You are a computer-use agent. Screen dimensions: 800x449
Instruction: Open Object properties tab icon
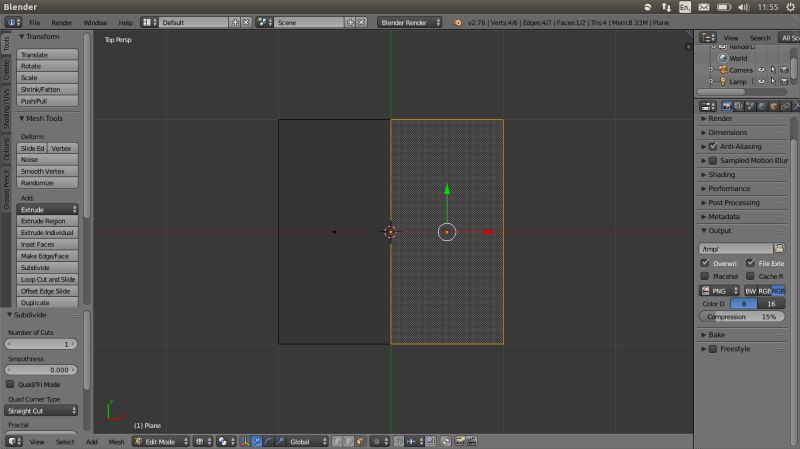773,106
